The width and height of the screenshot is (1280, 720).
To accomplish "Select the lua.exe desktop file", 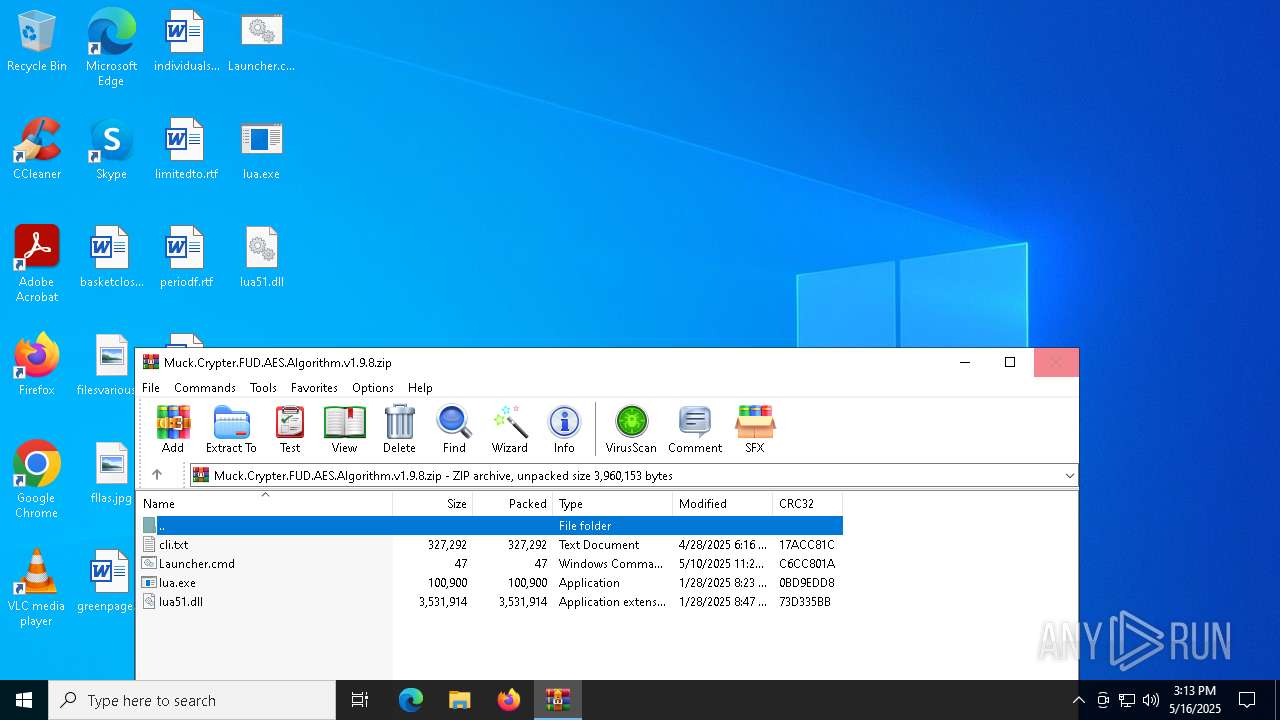I will (x=261, y=149).
